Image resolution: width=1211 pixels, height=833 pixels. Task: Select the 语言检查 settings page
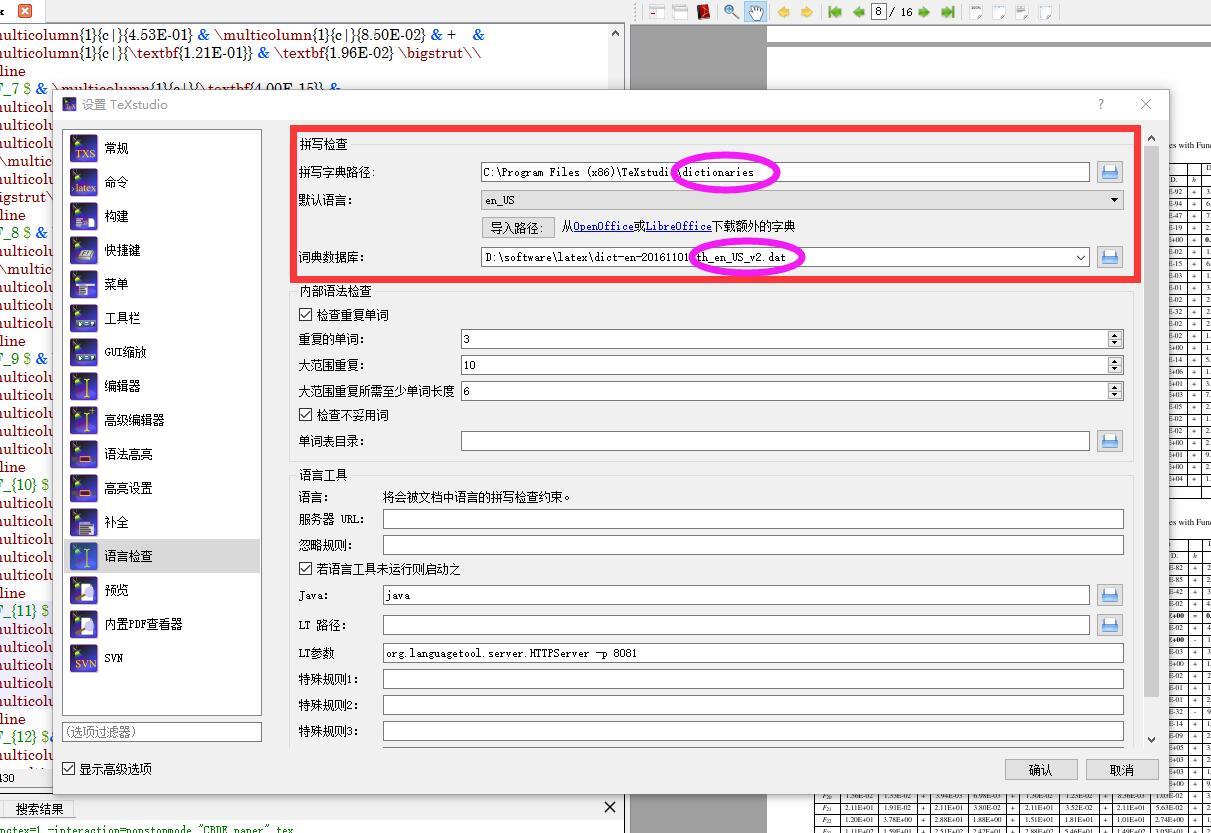click(x=161, y=556)
